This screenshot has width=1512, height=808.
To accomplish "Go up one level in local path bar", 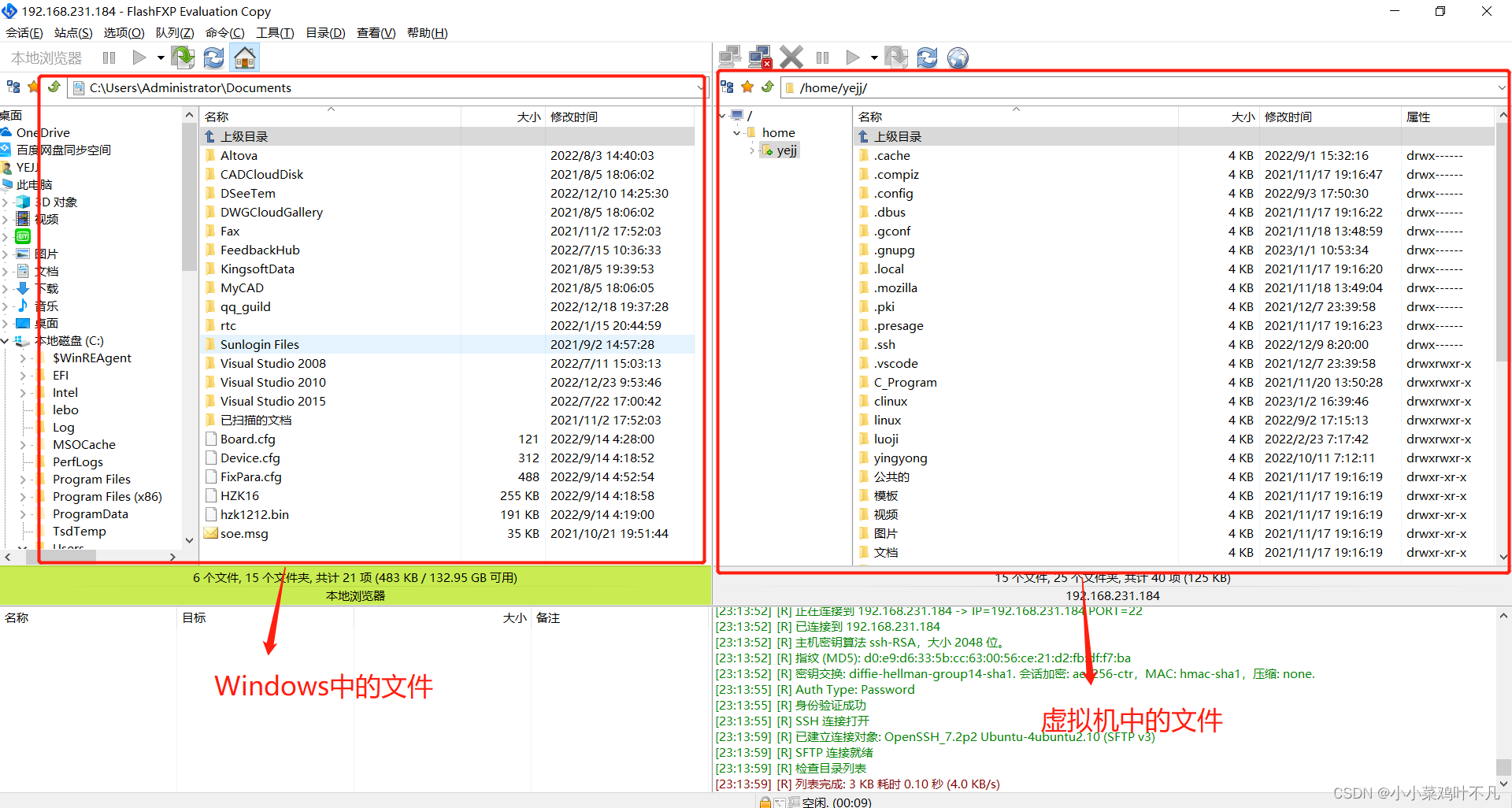I will (54, 87).
